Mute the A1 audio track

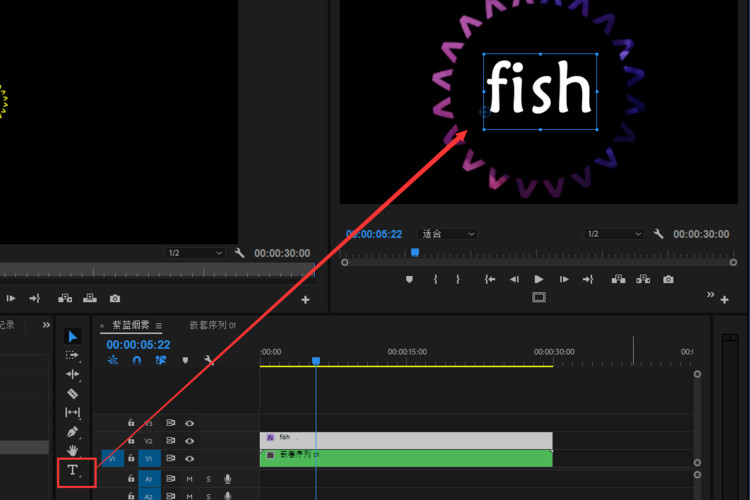[x=189, y=479]
